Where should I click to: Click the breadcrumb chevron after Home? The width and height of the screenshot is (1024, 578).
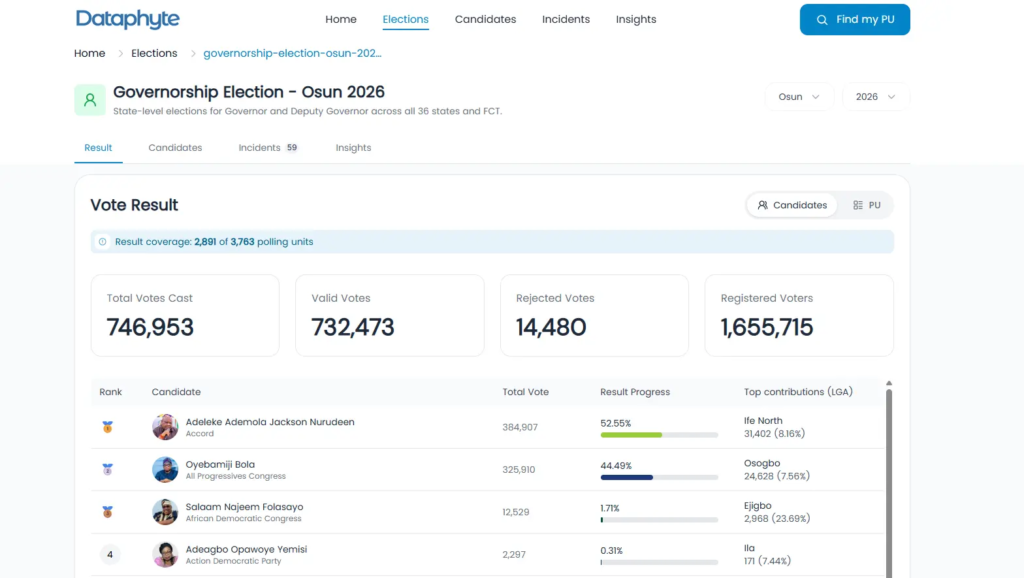click(120, 54)
